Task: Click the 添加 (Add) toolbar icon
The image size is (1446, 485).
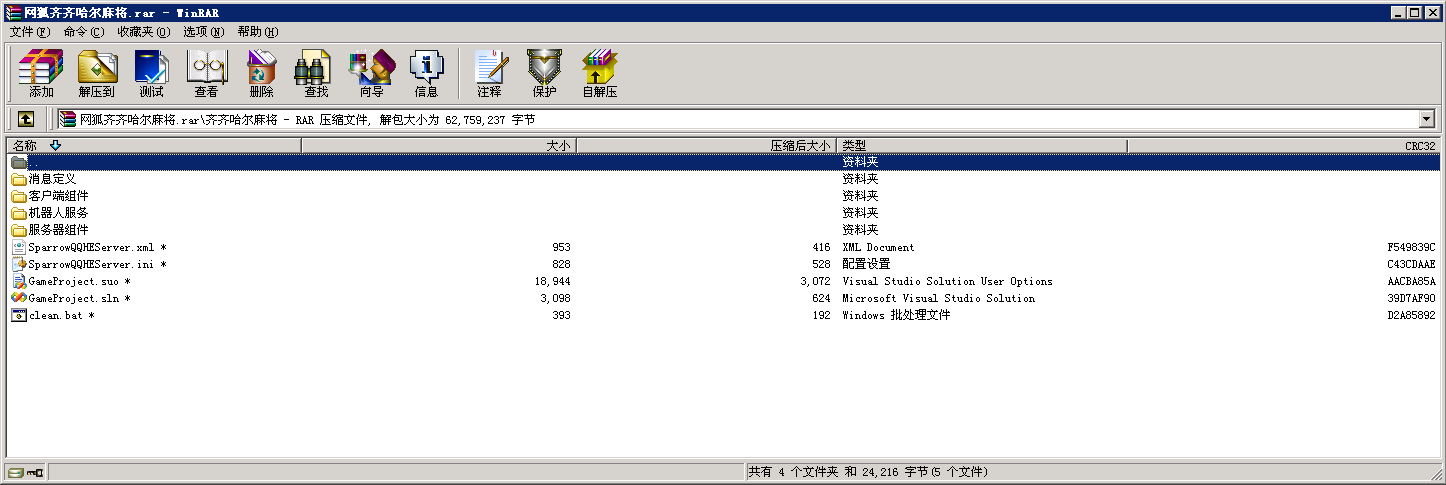Action: pyautogui.click(x=41, y=73)
